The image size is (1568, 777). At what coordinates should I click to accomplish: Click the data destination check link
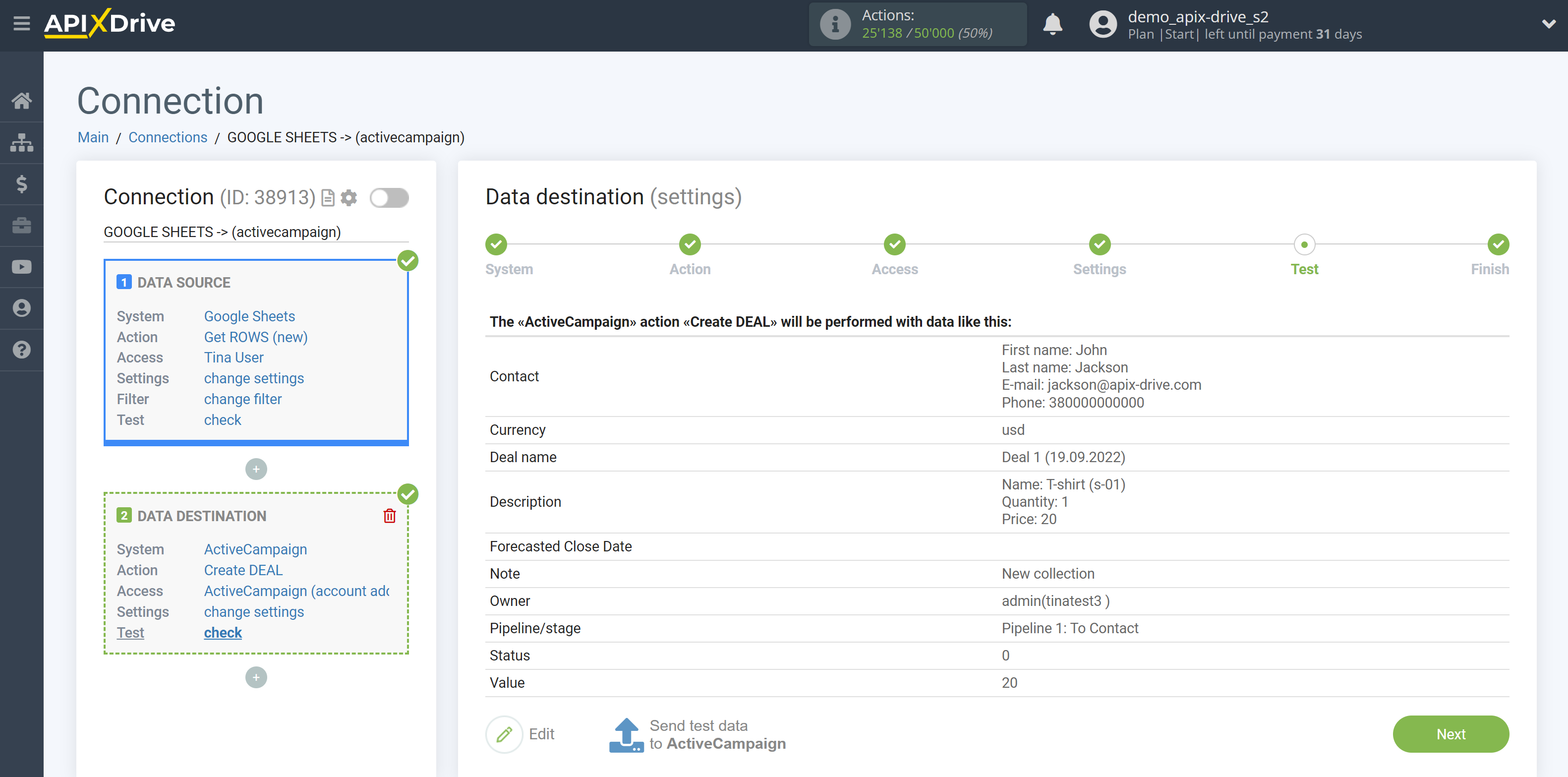(x=223, y=633)
